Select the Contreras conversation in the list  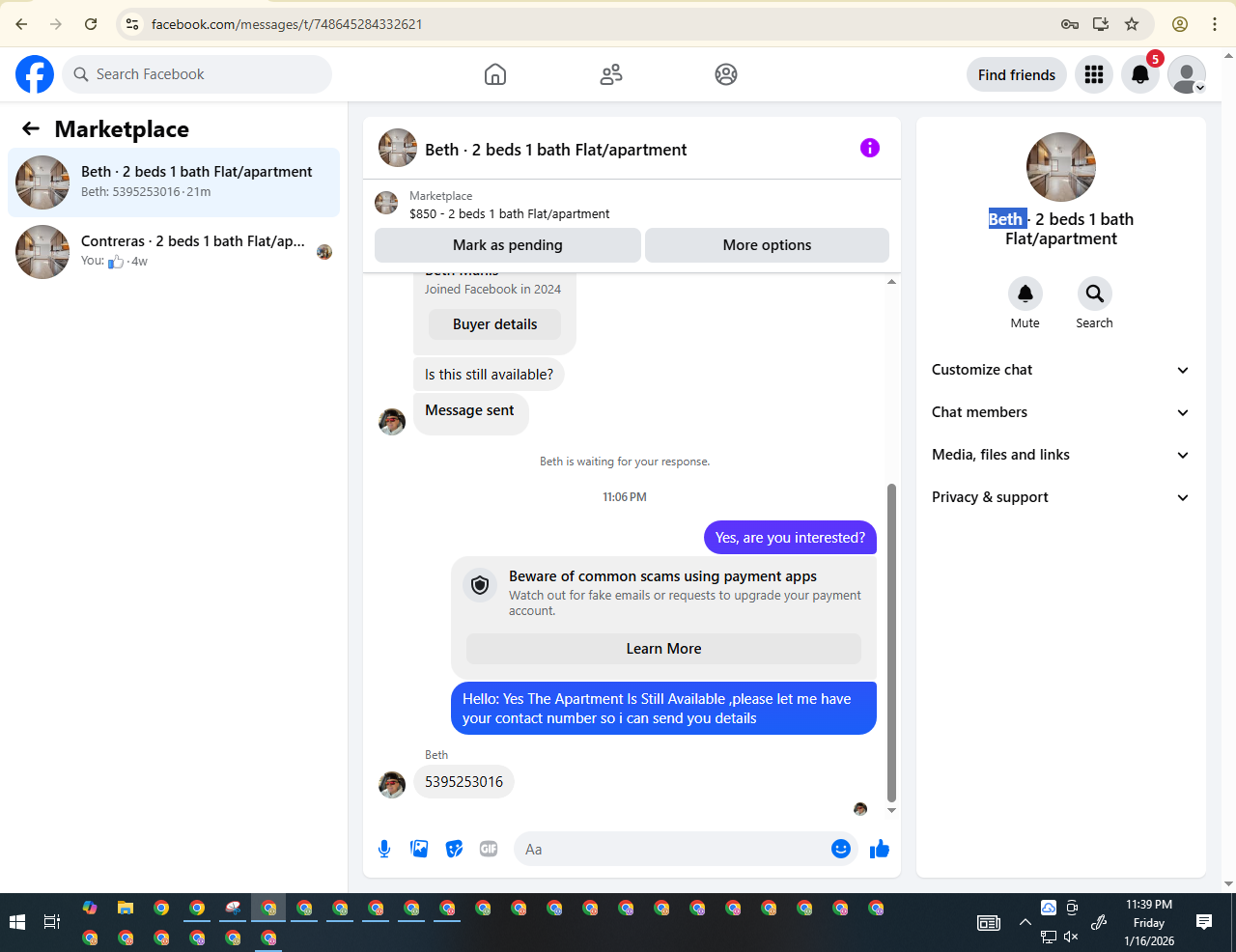[x=174, y=252]
